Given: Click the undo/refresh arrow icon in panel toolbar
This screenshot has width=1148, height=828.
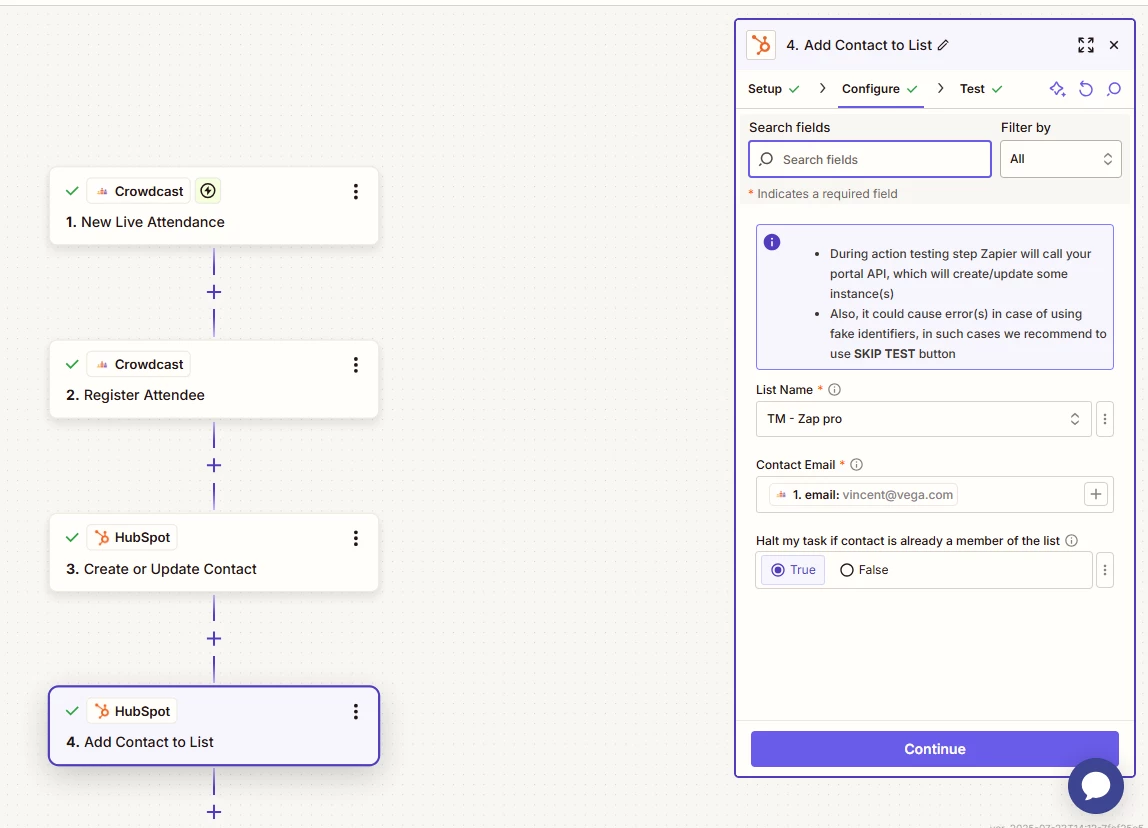Looking at the screenshot, I should tap(1086, 89).
